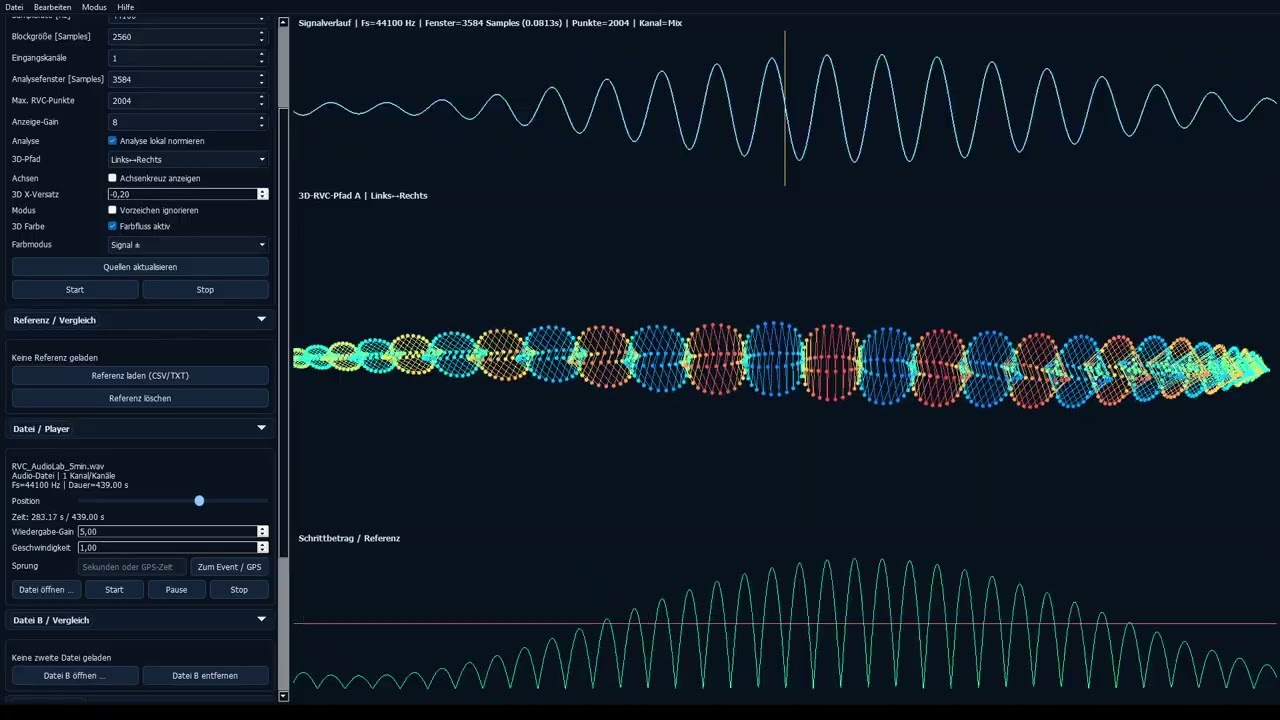Adjust the Anzeige-Gain spinner arrows
The height and width of the screenshot is (720, 1280).
tap(262, 122)
